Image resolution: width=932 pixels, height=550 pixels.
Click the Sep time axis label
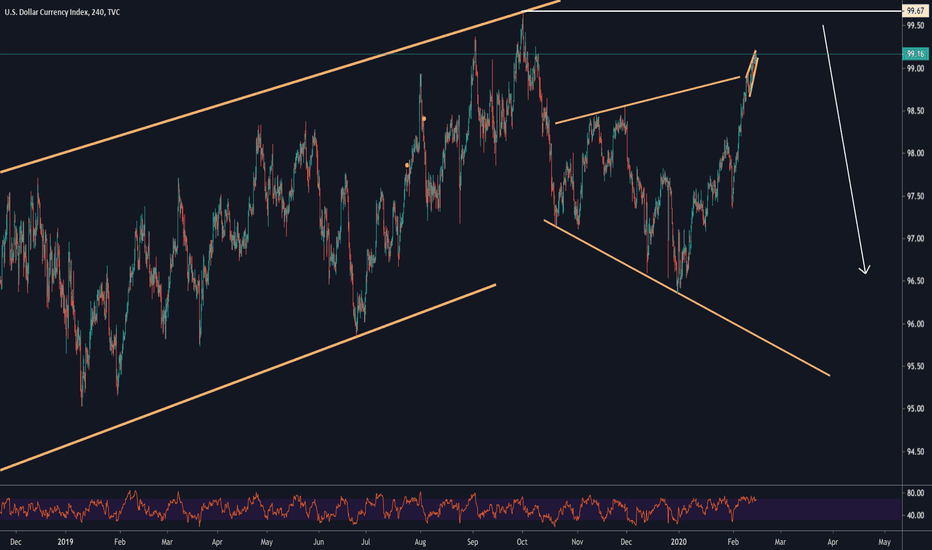[473, 542]
